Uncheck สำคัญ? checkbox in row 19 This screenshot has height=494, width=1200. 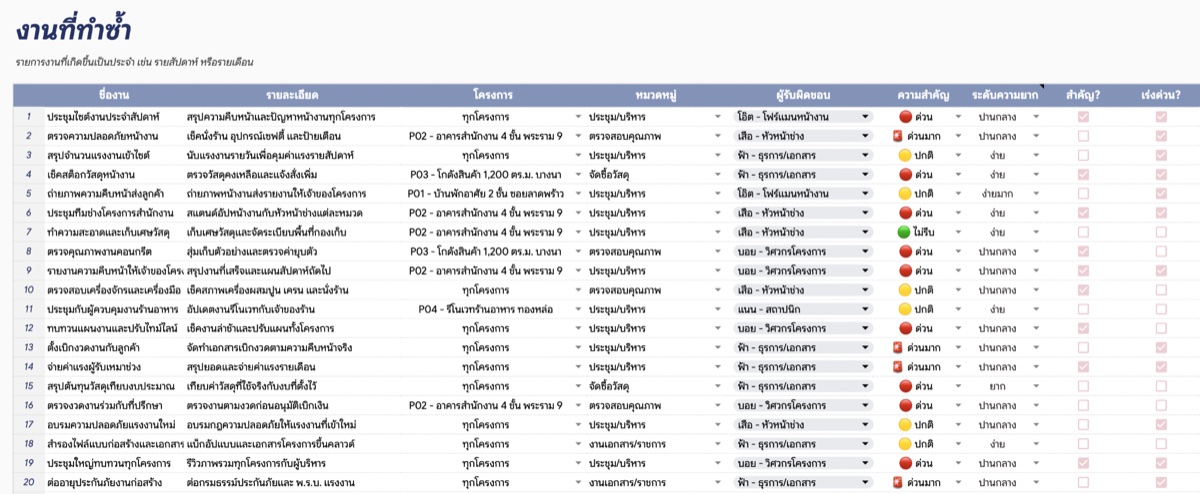pyautogui.click(x=1083, y=463)
